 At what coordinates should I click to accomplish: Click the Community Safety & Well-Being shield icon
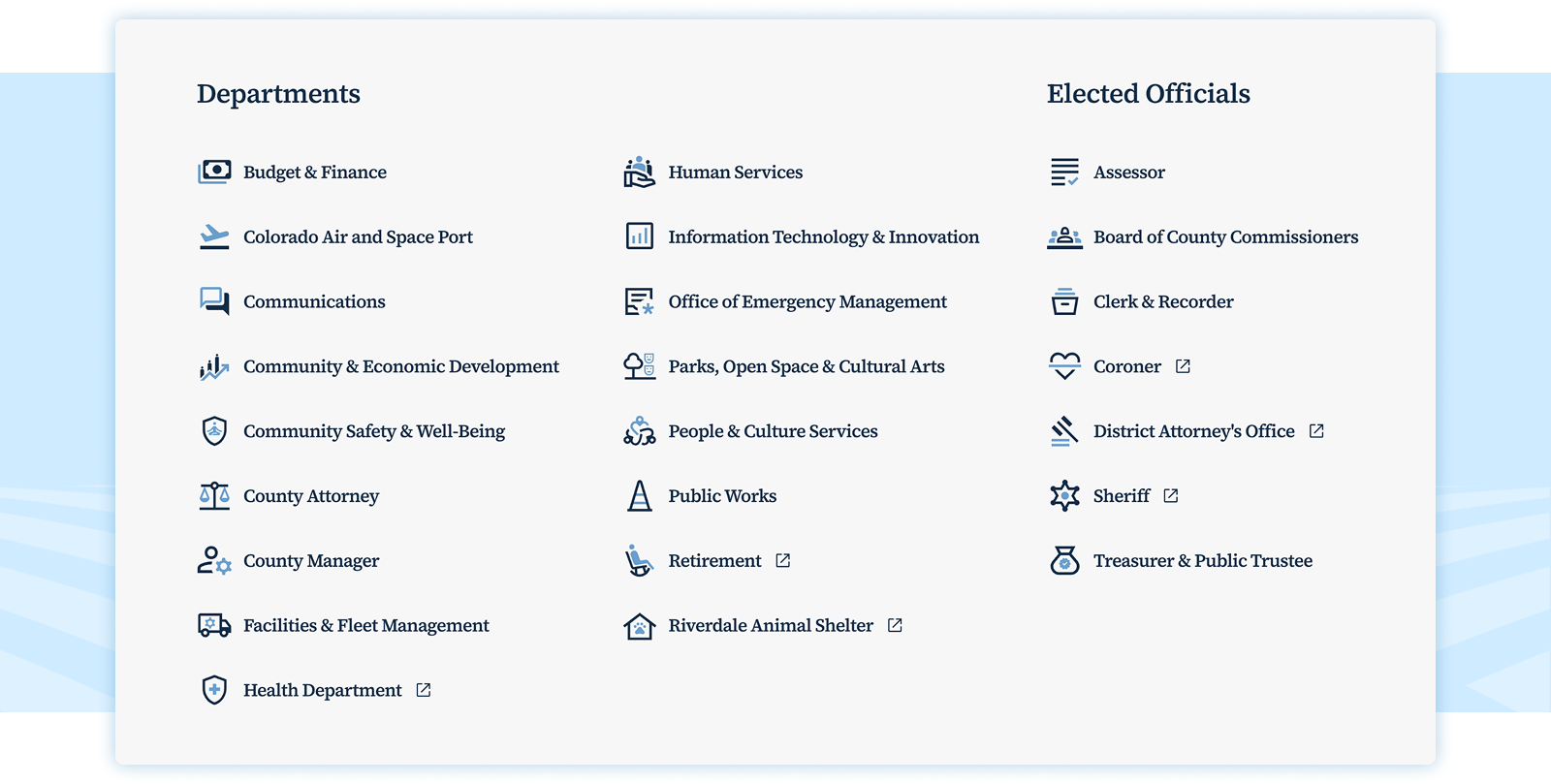click(214, 431)
